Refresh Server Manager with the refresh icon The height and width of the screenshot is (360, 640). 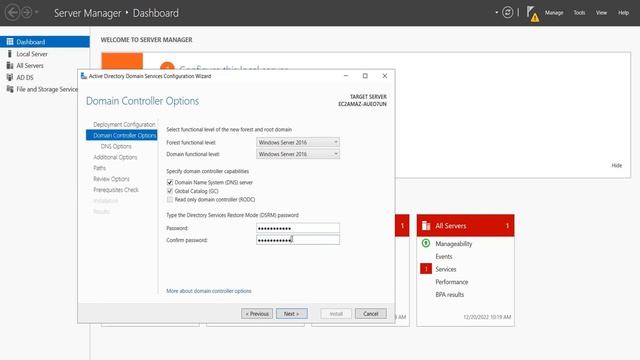[x=507, y=13]
